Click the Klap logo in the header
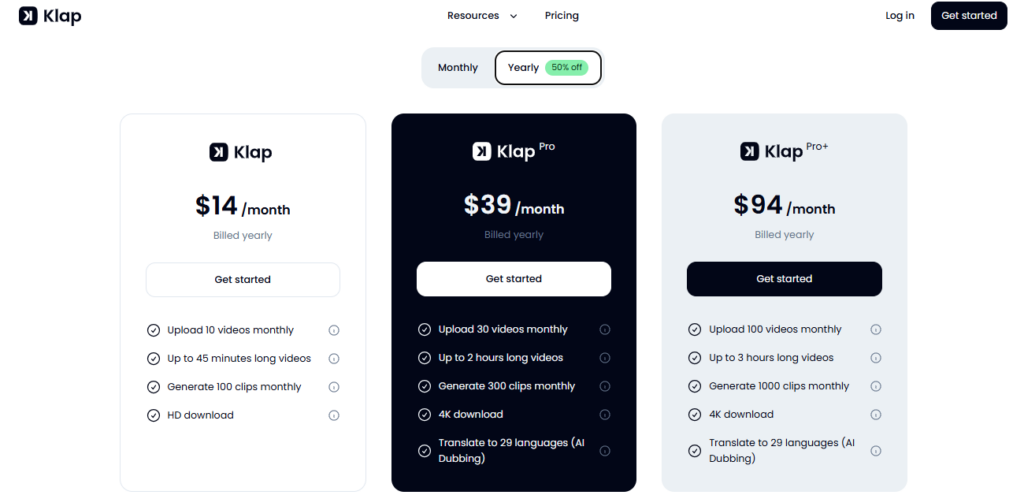 tap(50, 16)
